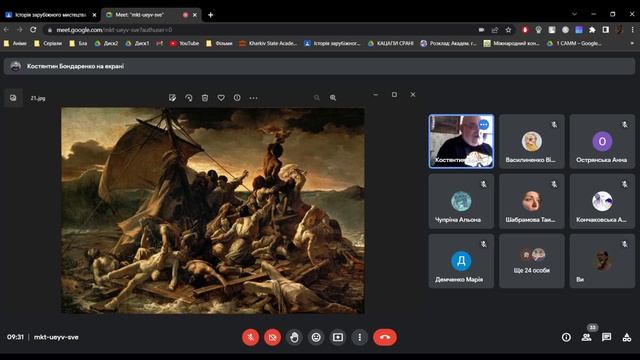Image resolution: width=640 pixels, height=360 pixels.
Task: Open the chat panel icon
Action: coord(607,337)
